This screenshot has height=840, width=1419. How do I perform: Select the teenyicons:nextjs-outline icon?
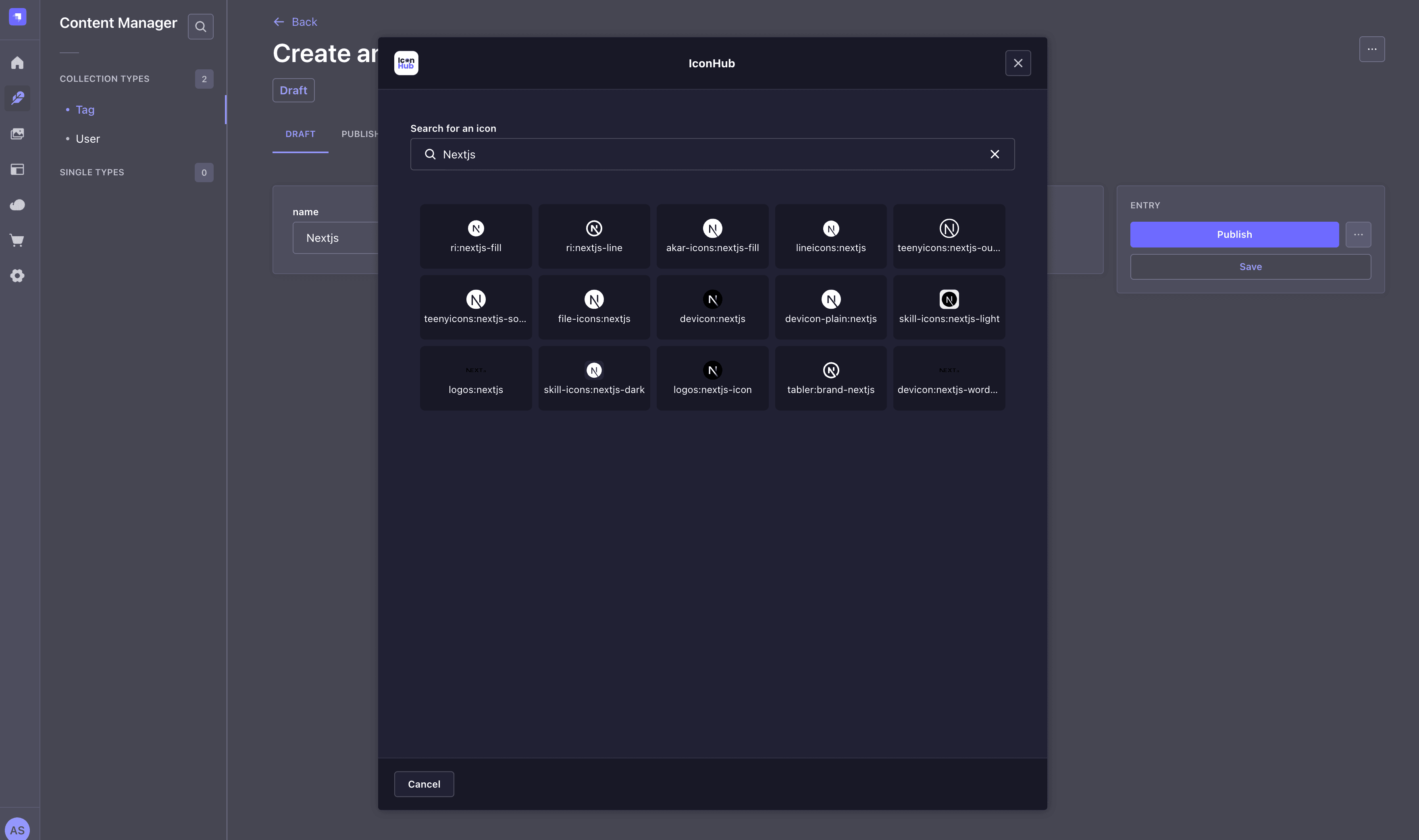949,236
